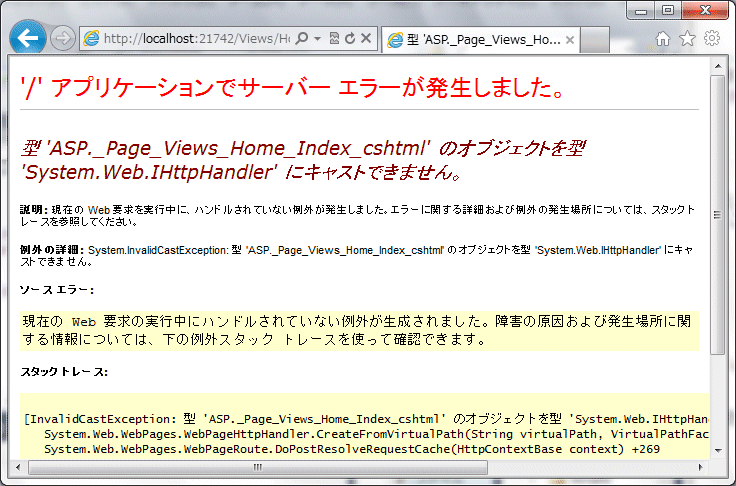Open the Tools gear menu
The width and height of the screenshot is (736, 486).
pyautogui.click(x=712, y=39)
